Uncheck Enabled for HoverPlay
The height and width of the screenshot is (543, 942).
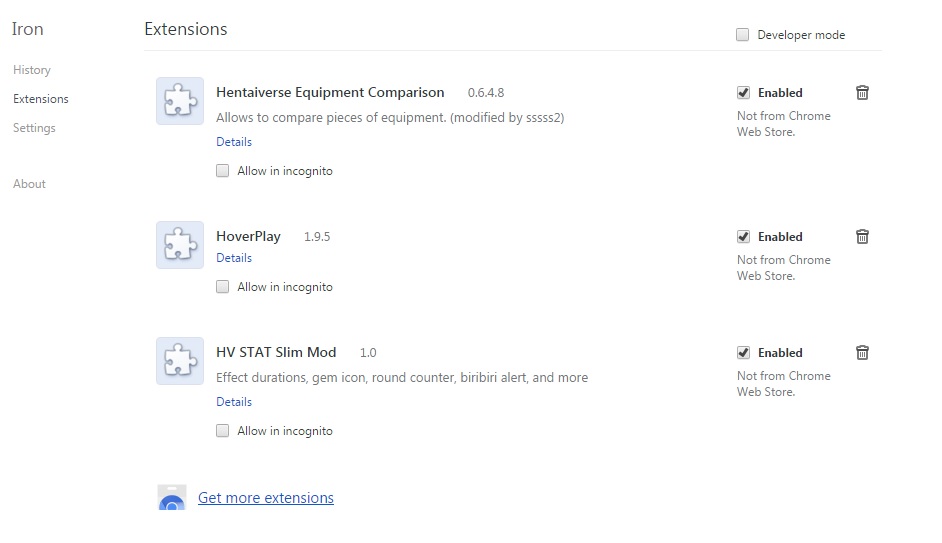[x=743, y=237]
